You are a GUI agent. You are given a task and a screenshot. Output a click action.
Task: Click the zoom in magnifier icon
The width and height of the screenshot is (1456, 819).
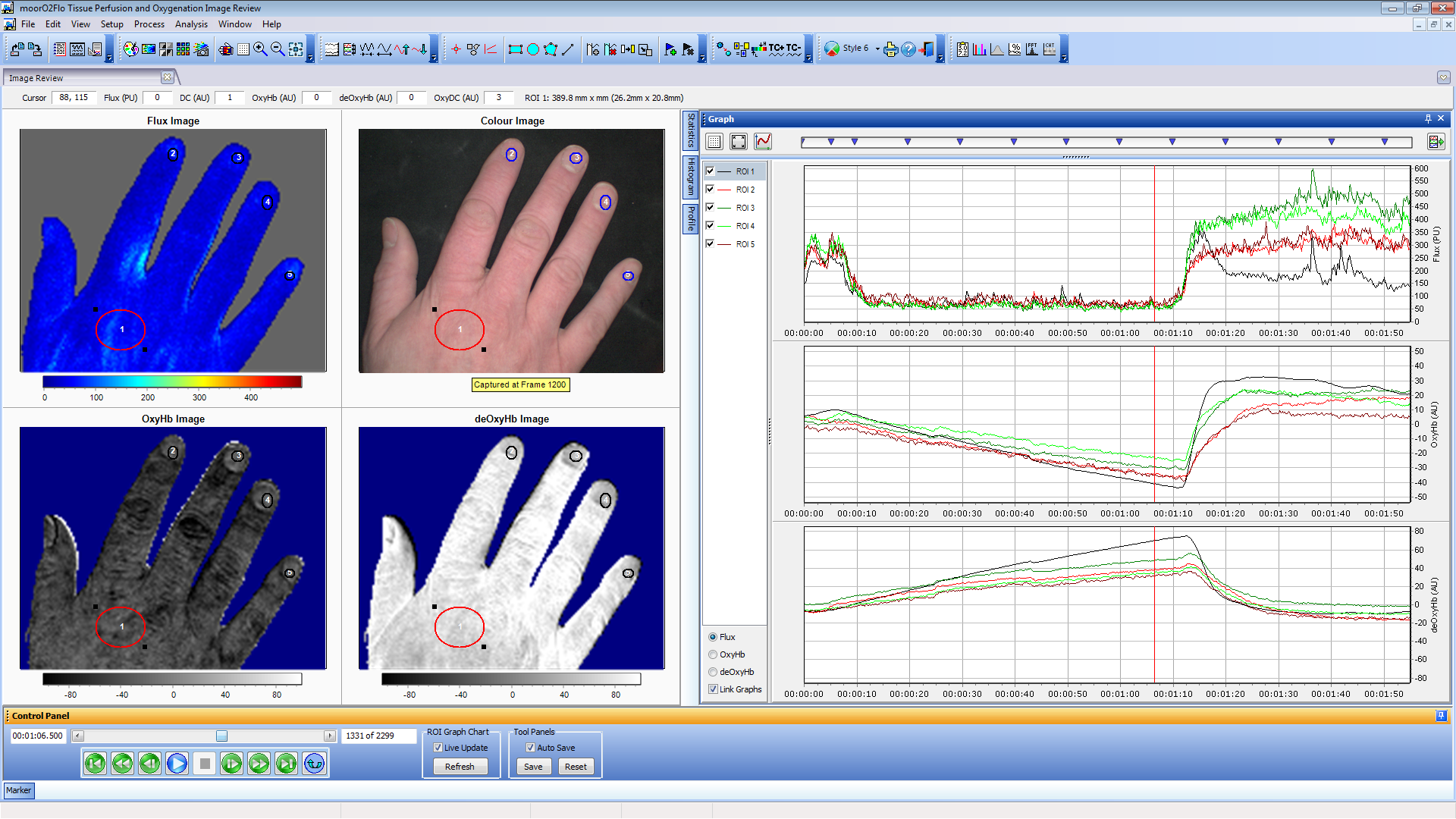coord(260,49)
